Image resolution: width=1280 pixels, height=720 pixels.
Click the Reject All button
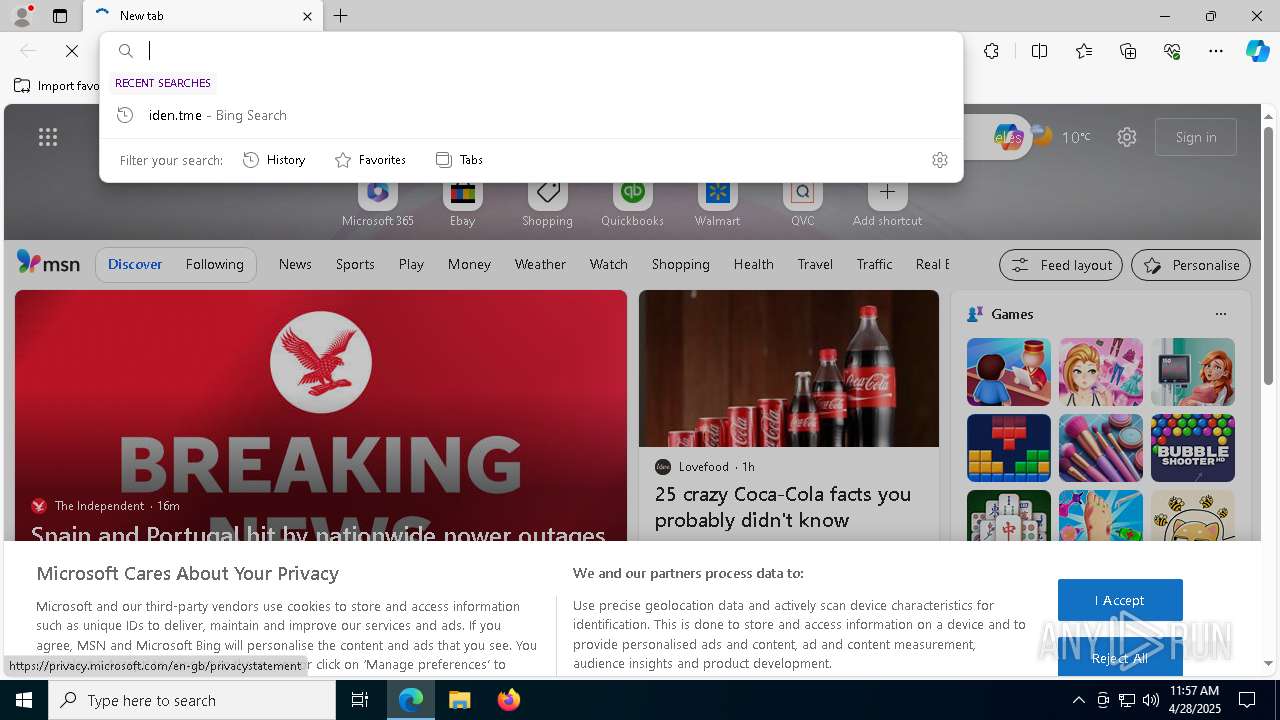[x=1120, y=658]
